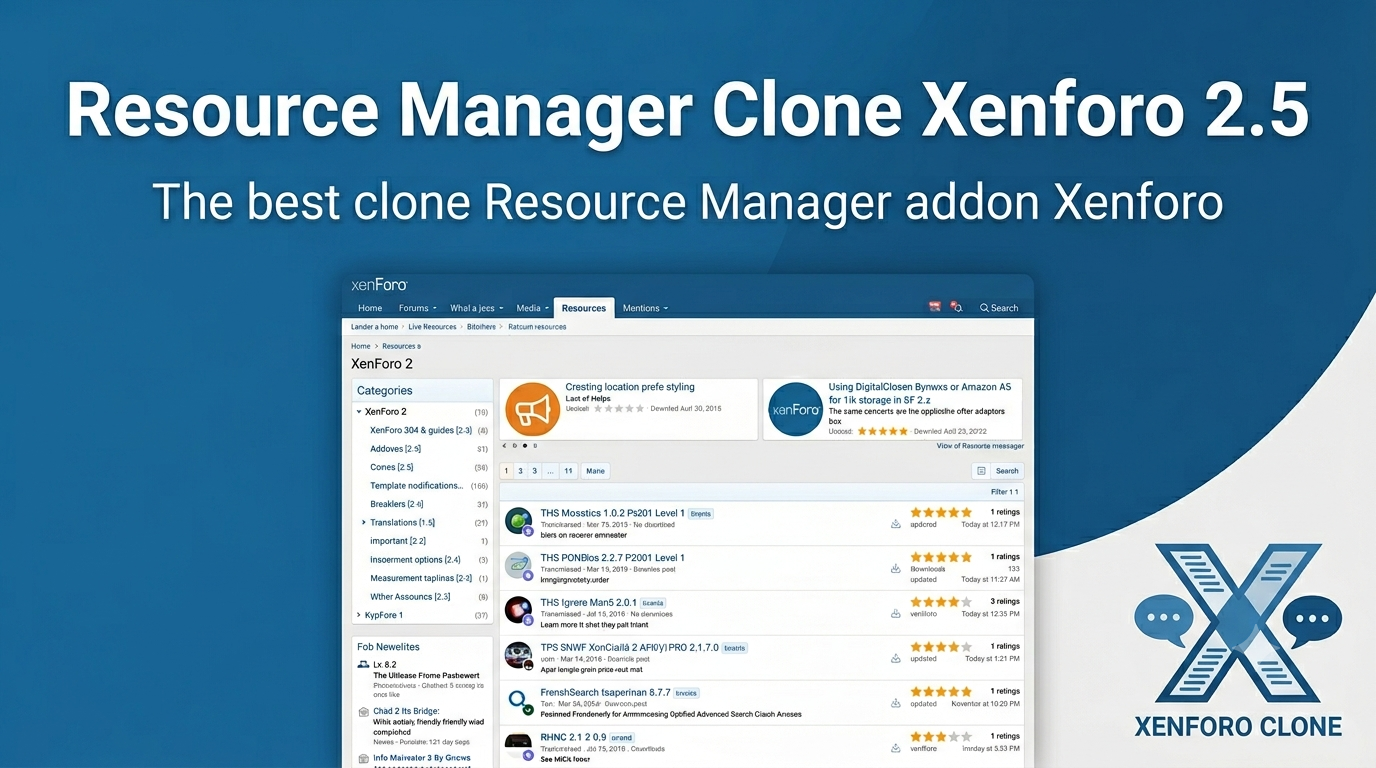The image size is (1376, 768).
Task: Open the Wther Assouncs [2.3] category
Action: [x=410, y=597]
